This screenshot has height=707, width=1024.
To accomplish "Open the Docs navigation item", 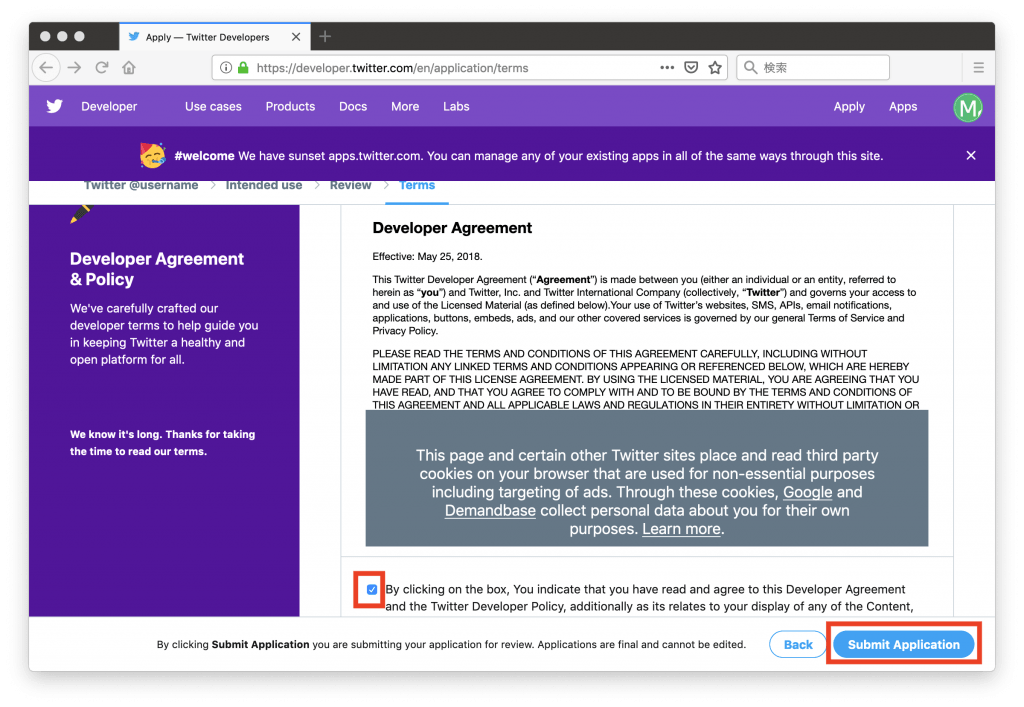I will (353, 107).
